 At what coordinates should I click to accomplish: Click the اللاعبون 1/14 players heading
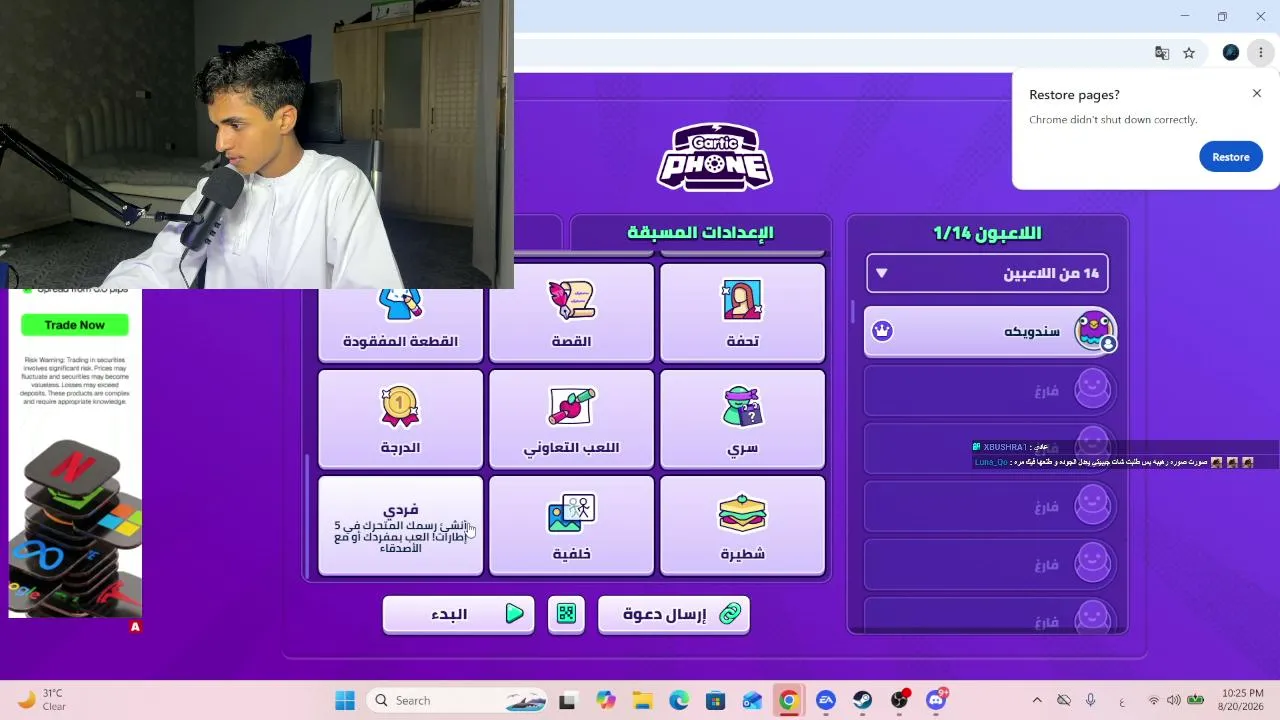(x=987, y=233)
